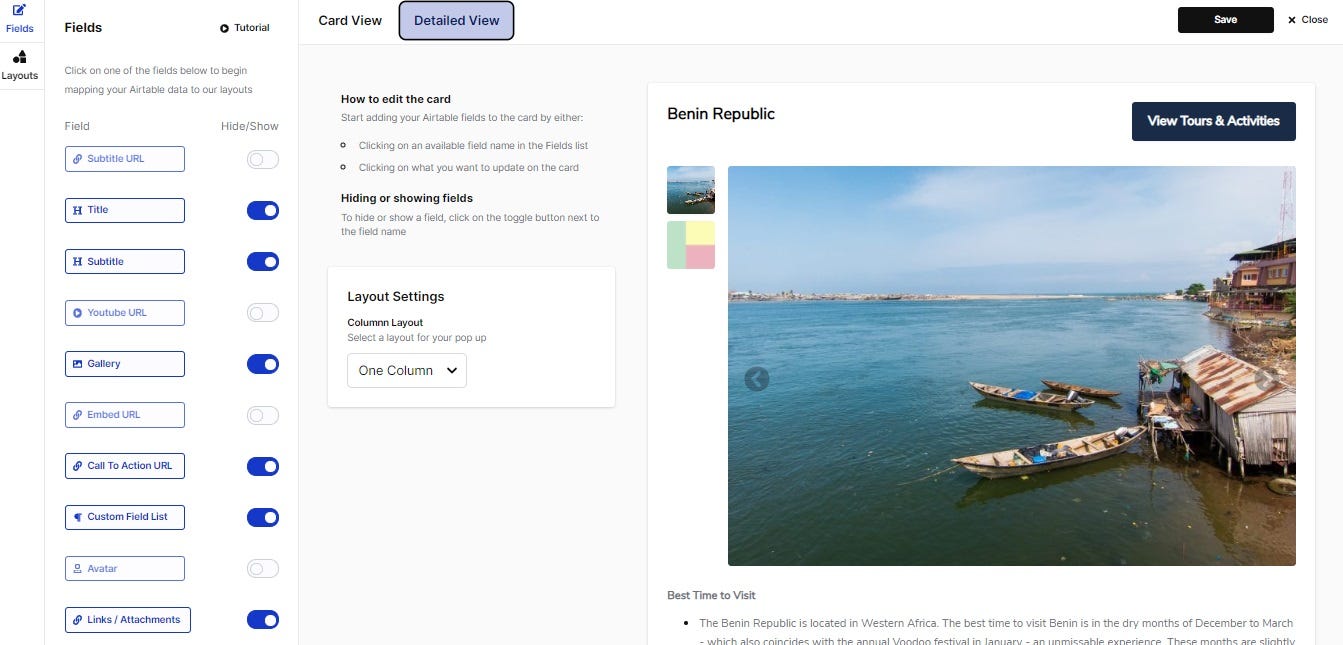Click the link icon in Links / Attachments
Image resolution: width=1343 pixels, height=645 pixels.
pos(78,620)
